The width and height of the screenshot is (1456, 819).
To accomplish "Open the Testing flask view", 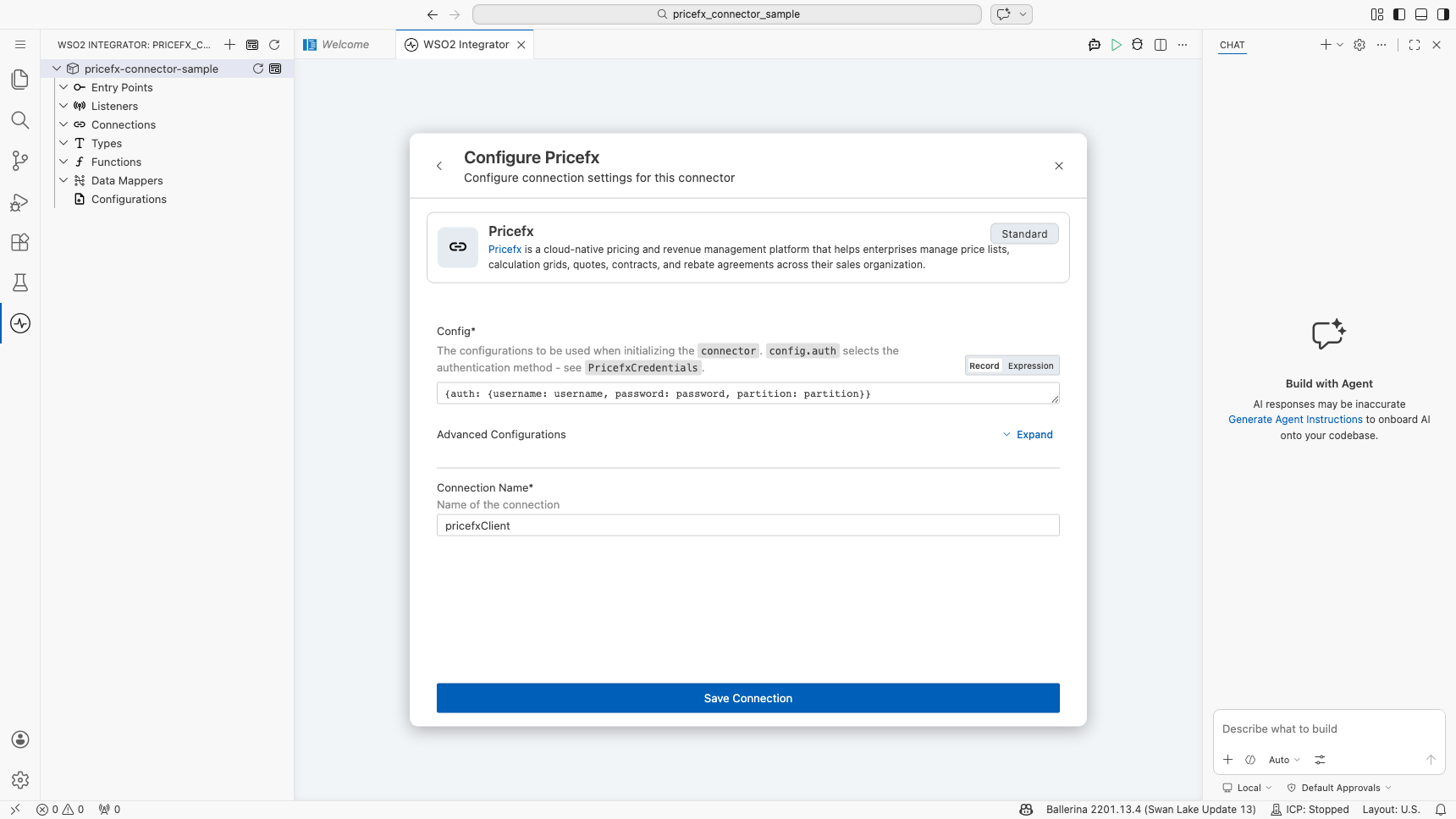I will click(20, 283).
